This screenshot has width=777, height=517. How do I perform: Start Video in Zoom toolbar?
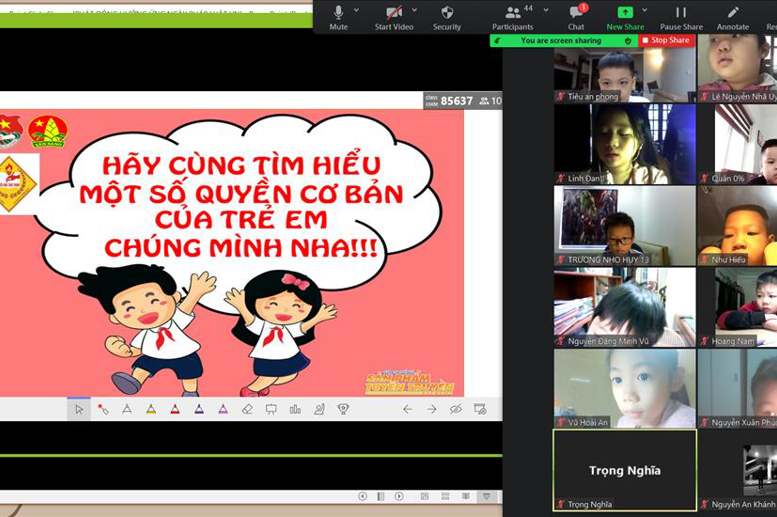(394, 17)
